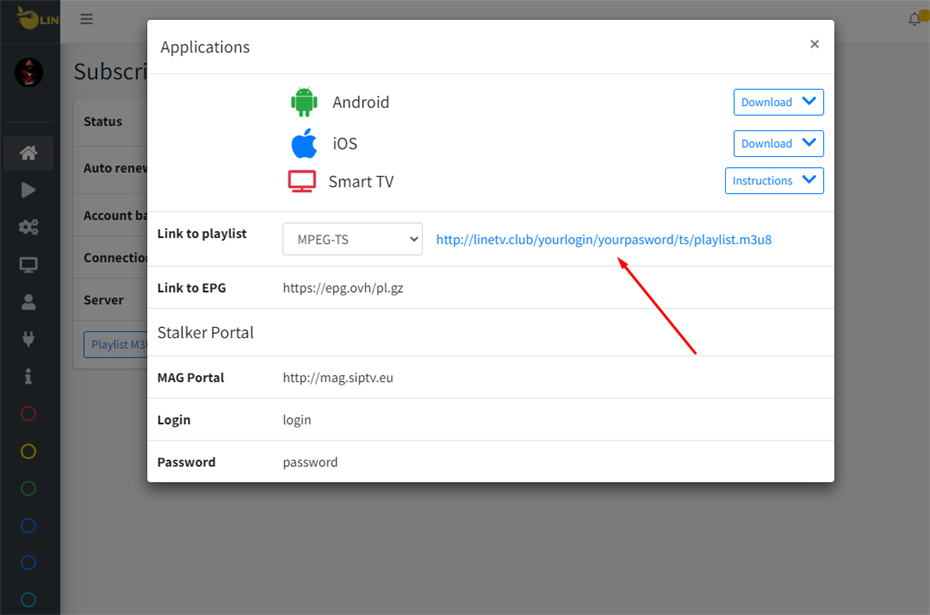Open the linetv.club playlist m3u8 link
The height and width of the screenshot is (615, 930).
coord(604,240)
